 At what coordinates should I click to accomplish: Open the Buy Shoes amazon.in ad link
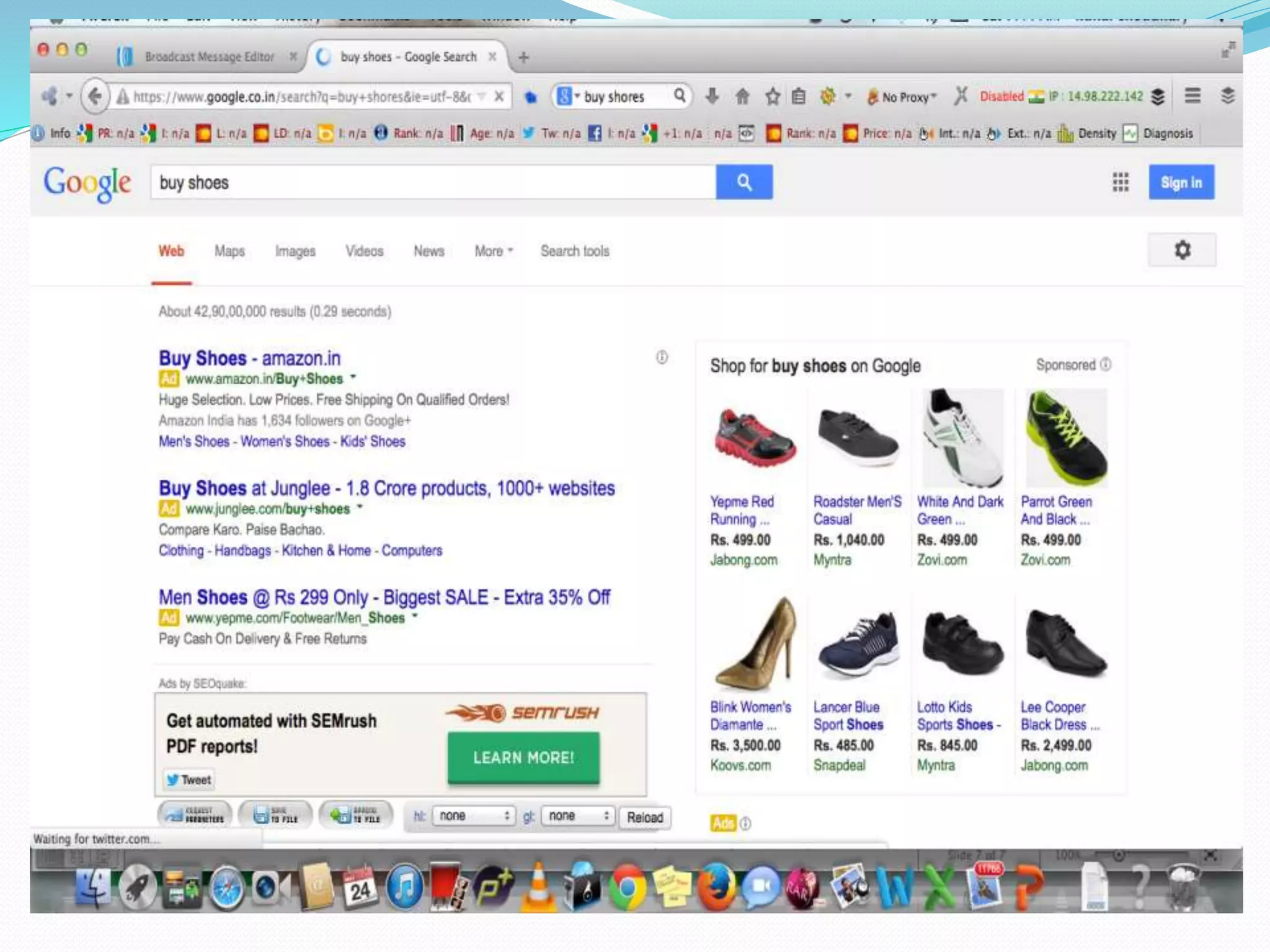click(x=249, y=358)
